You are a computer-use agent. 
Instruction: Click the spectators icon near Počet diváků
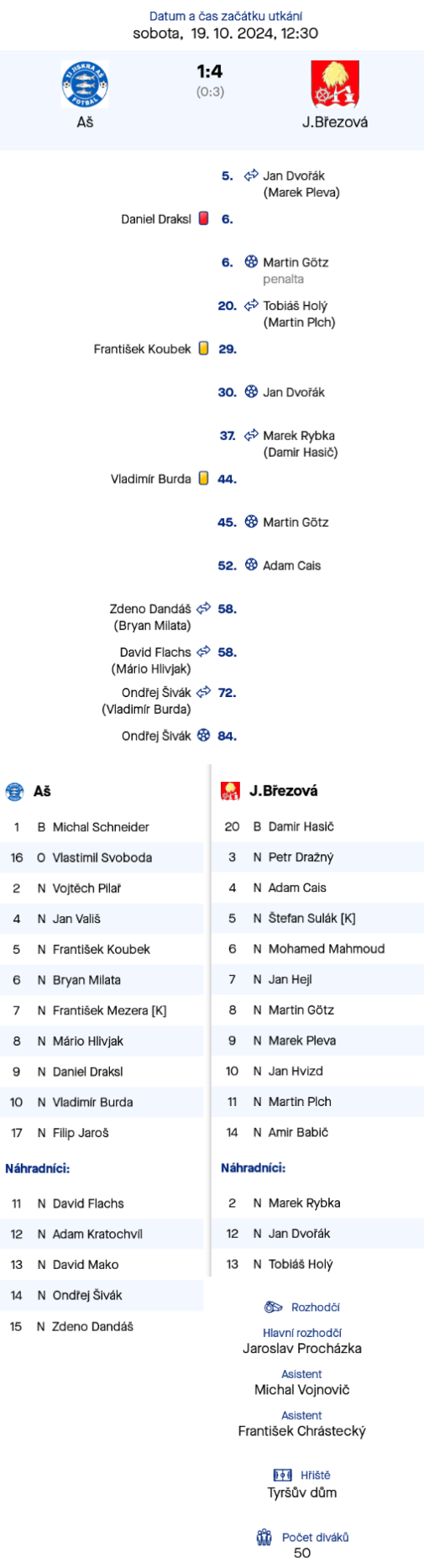pos(264,1537)
